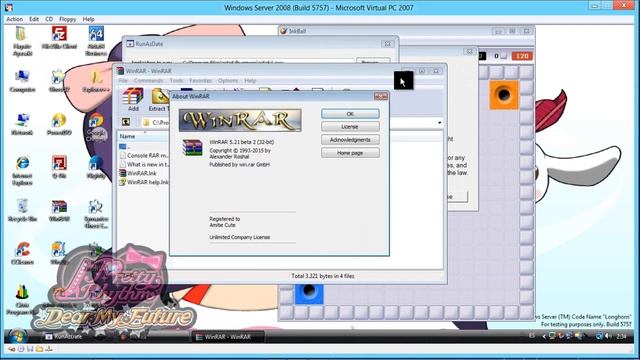The height and width of the screenshot is (360, 640).
Task: Click the WinRAR Add toolbar icon
Action: pyautogui.click(x=133, y=99)
